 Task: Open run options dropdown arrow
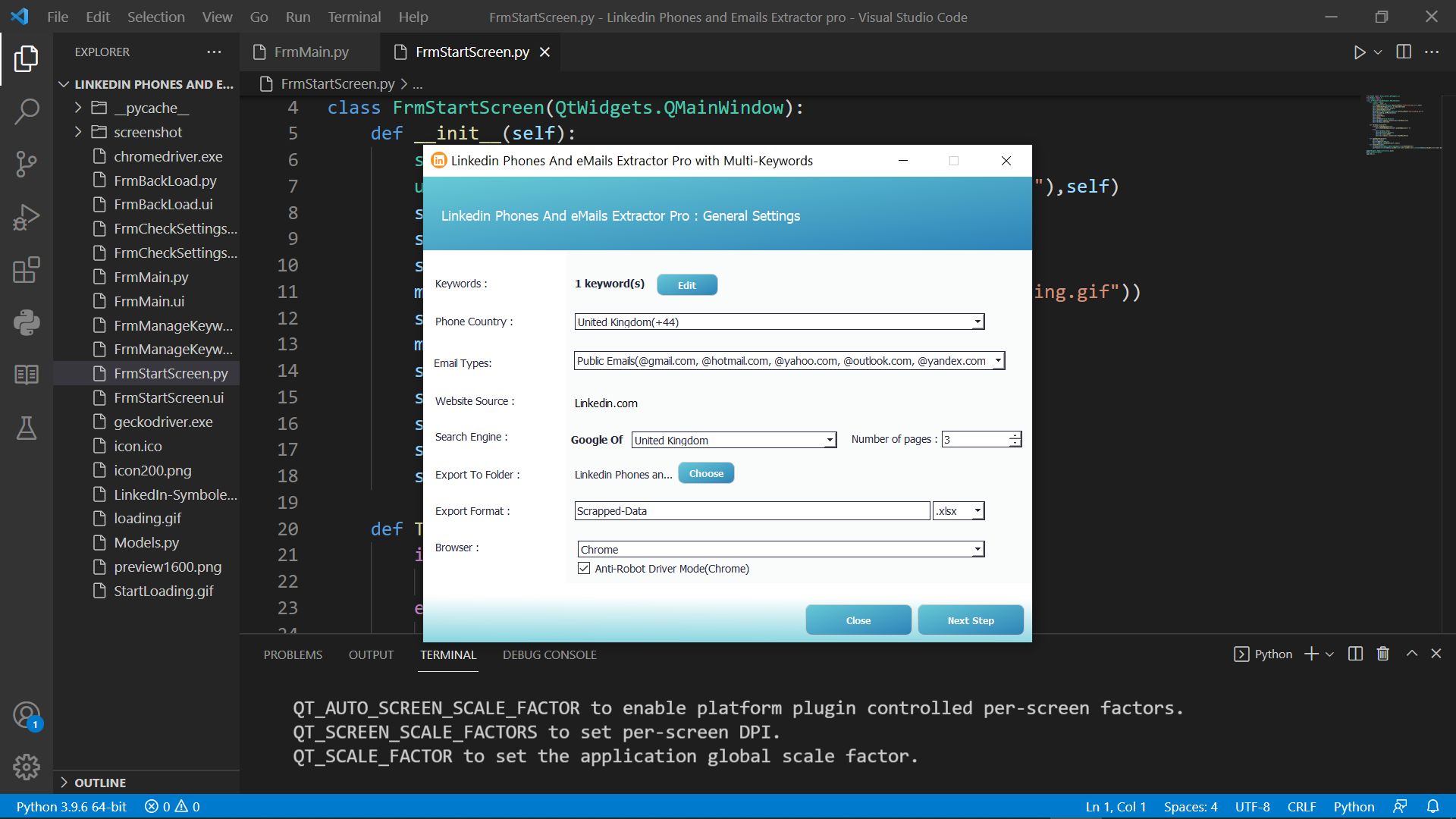1378,52
